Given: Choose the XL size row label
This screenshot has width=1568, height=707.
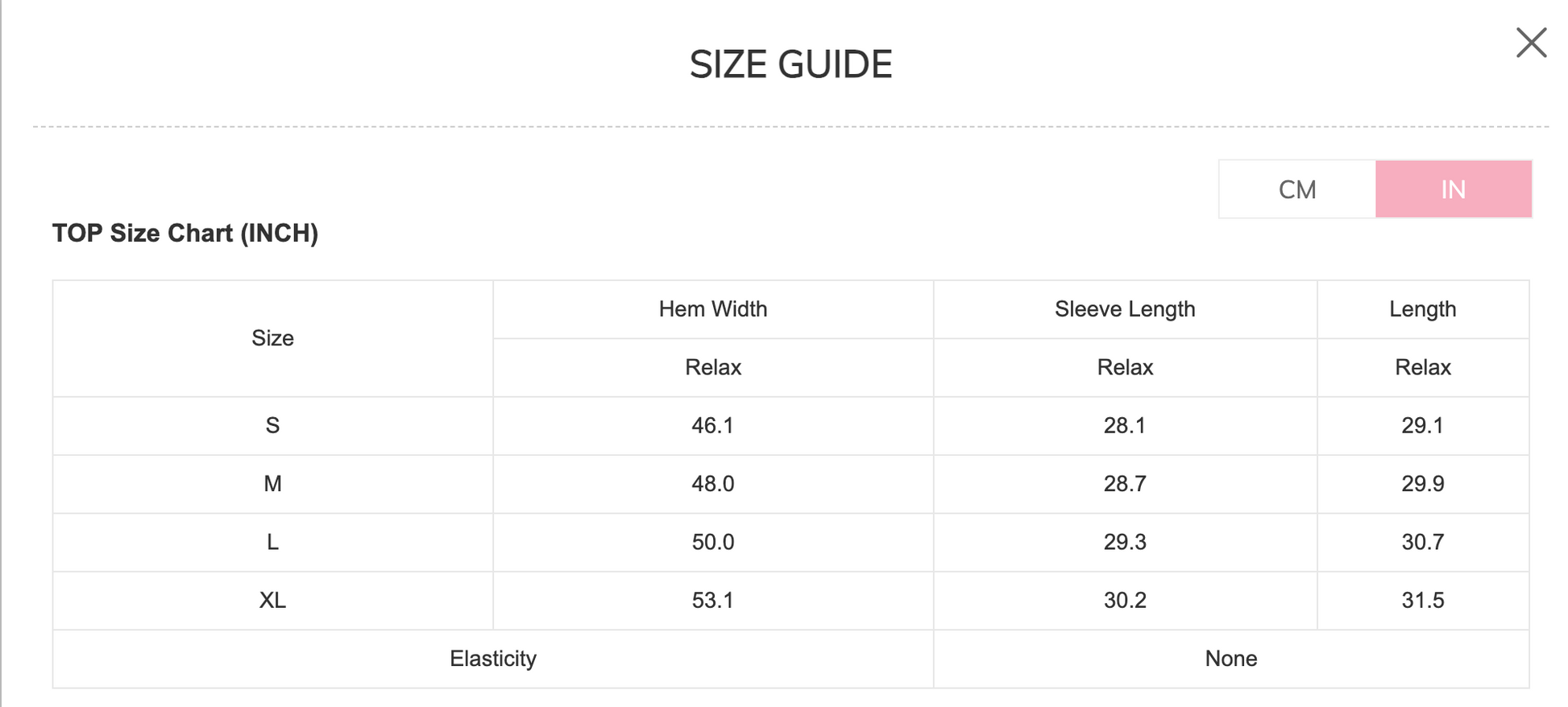Looking at the screenshot, I should [272, 600].
